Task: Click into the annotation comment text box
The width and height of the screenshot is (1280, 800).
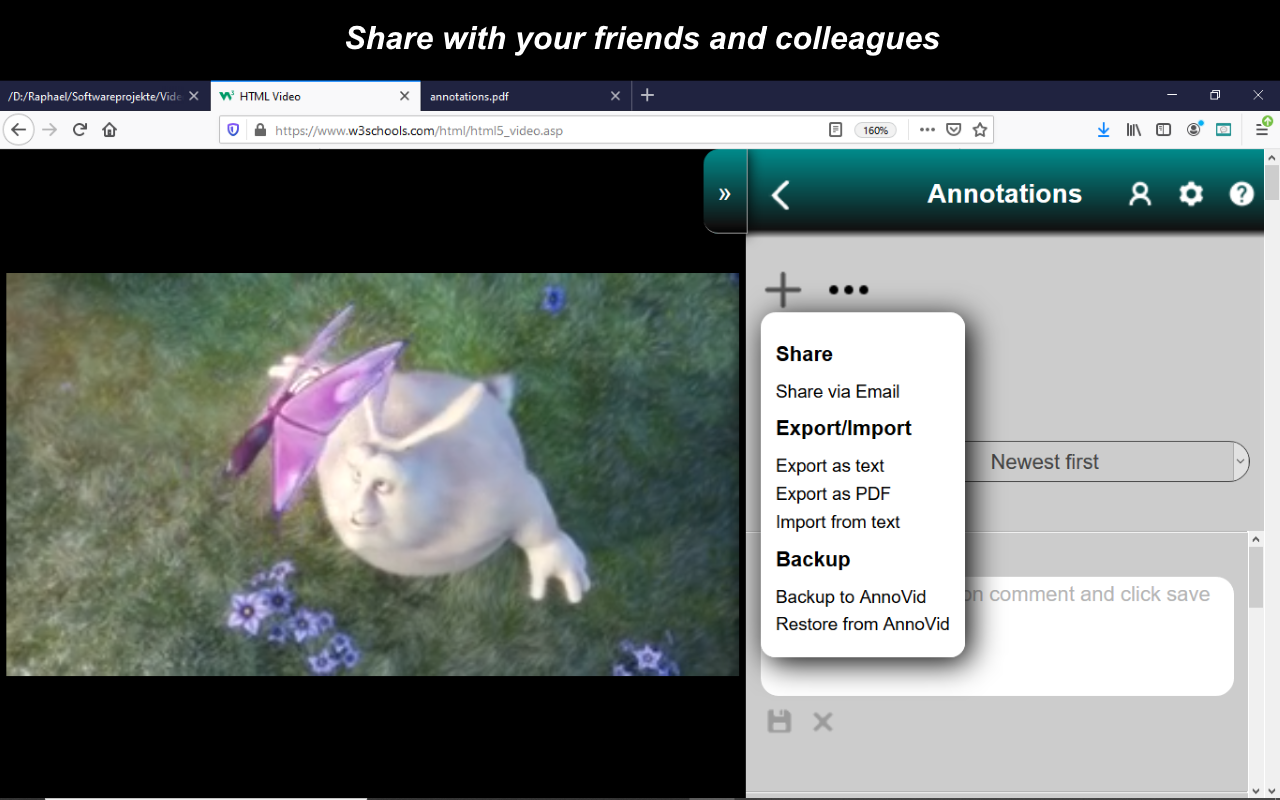Action: tap(997, 636)
